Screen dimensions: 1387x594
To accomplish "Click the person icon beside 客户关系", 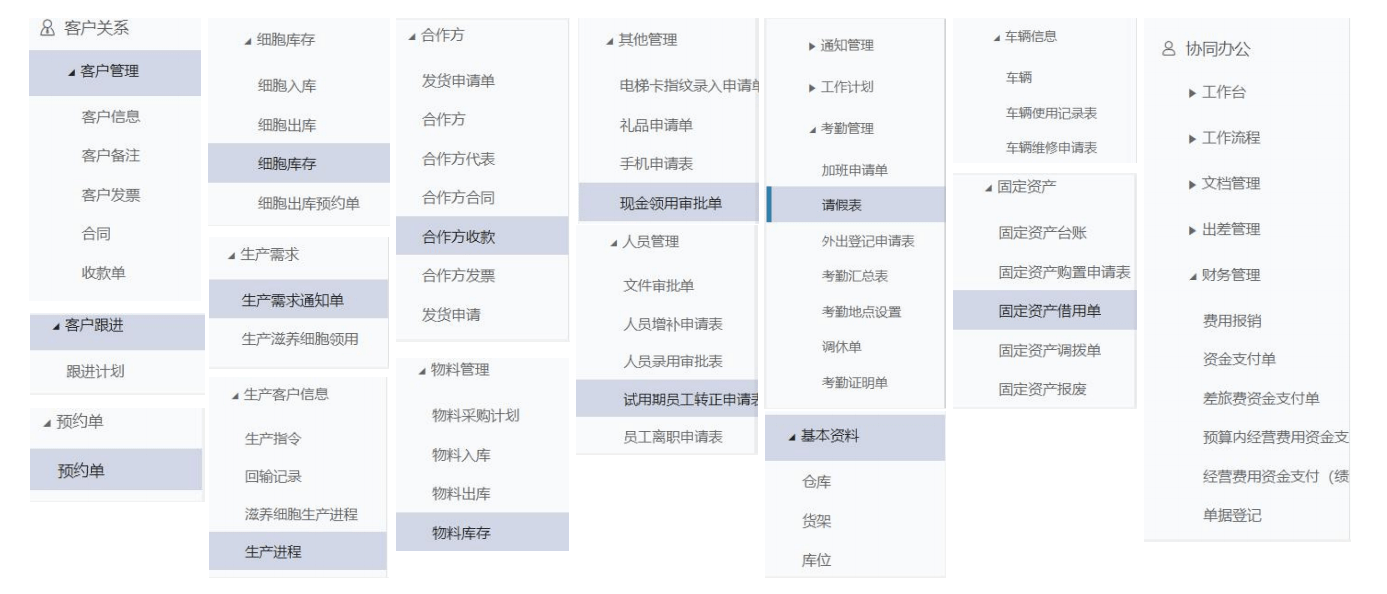I will (46, 28).
